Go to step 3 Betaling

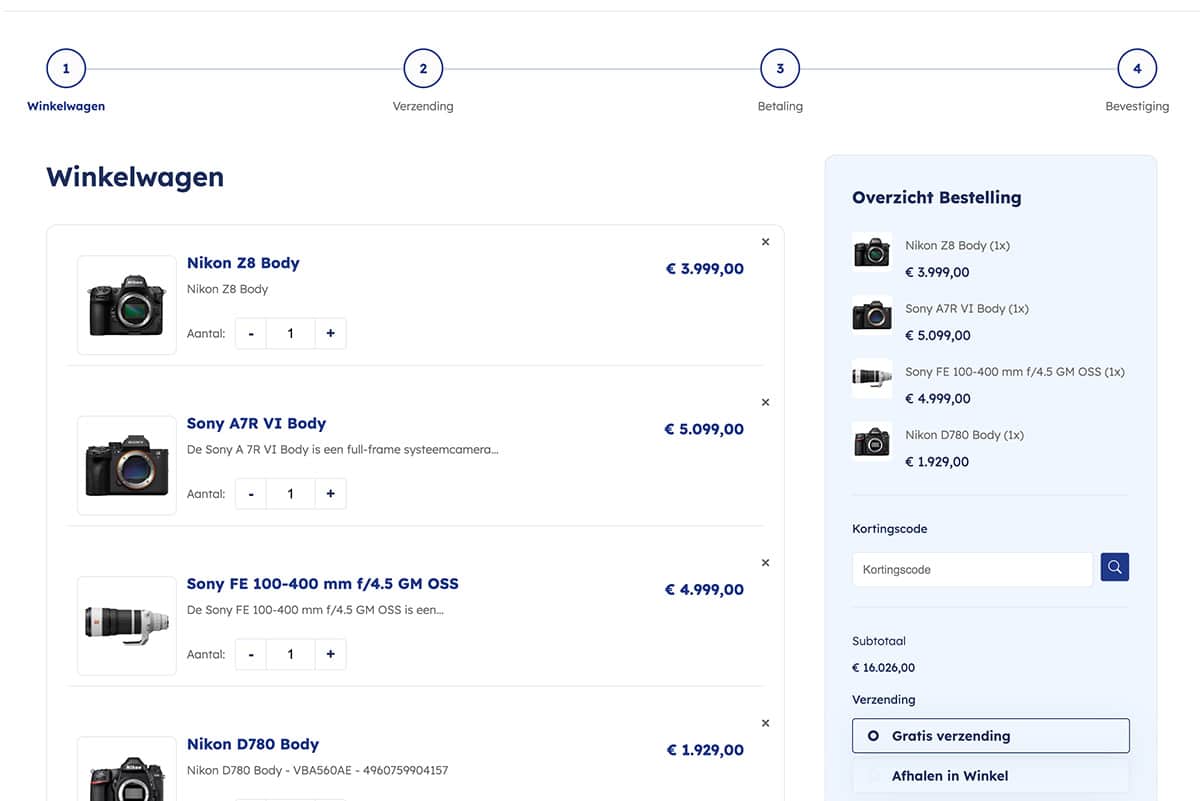[x=780, y=69]
